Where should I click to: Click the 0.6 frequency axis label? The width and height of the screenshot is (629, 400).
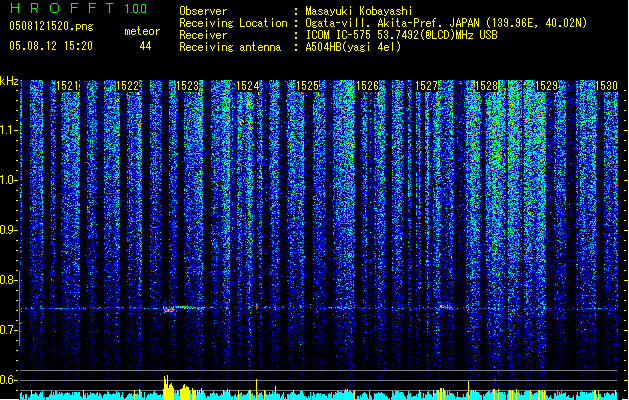coord(9,380)
